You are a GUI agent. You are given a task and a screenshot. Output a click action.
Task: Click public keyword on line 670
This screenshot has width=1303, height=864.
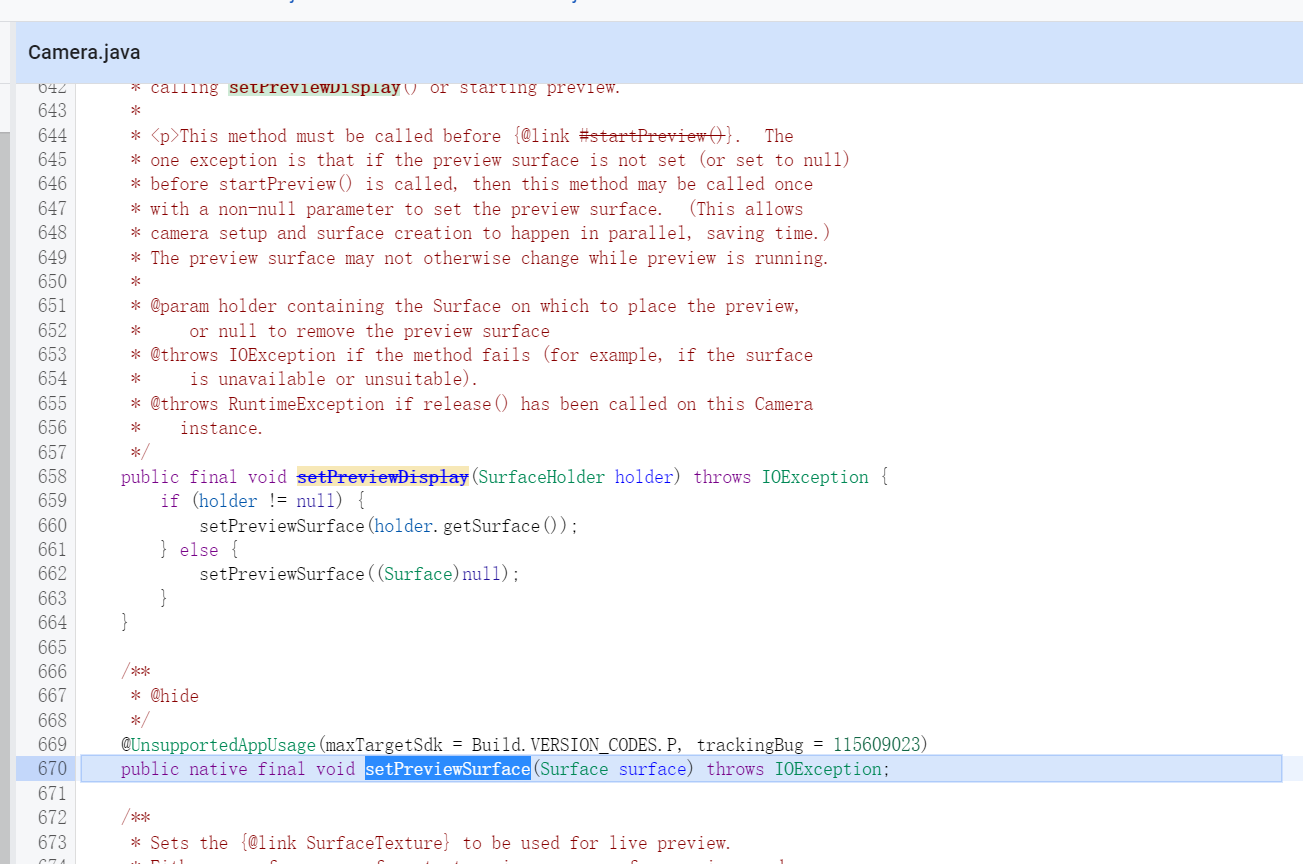click(150, 769)
